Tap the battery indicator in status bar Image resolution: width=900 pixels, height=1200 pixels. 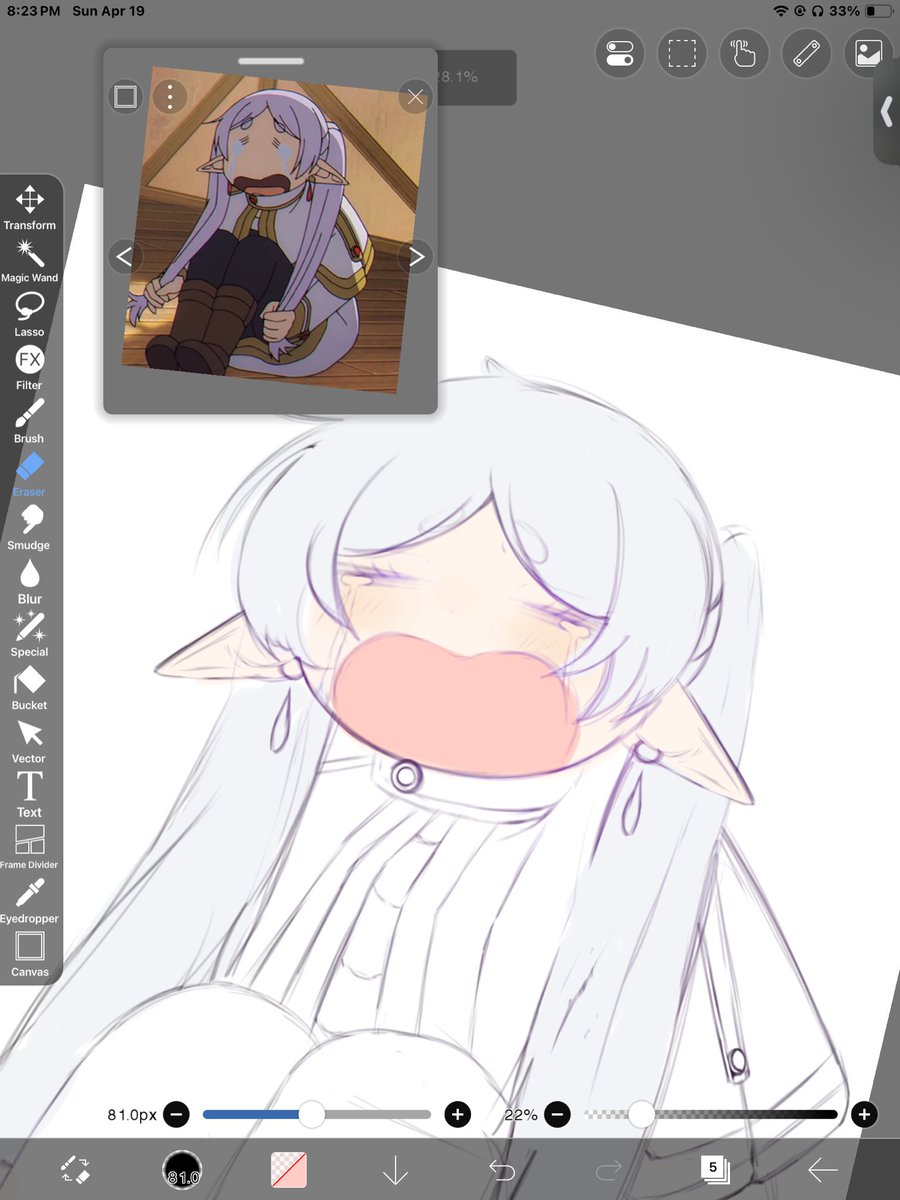pyautogui.click(x=879, y=11)
